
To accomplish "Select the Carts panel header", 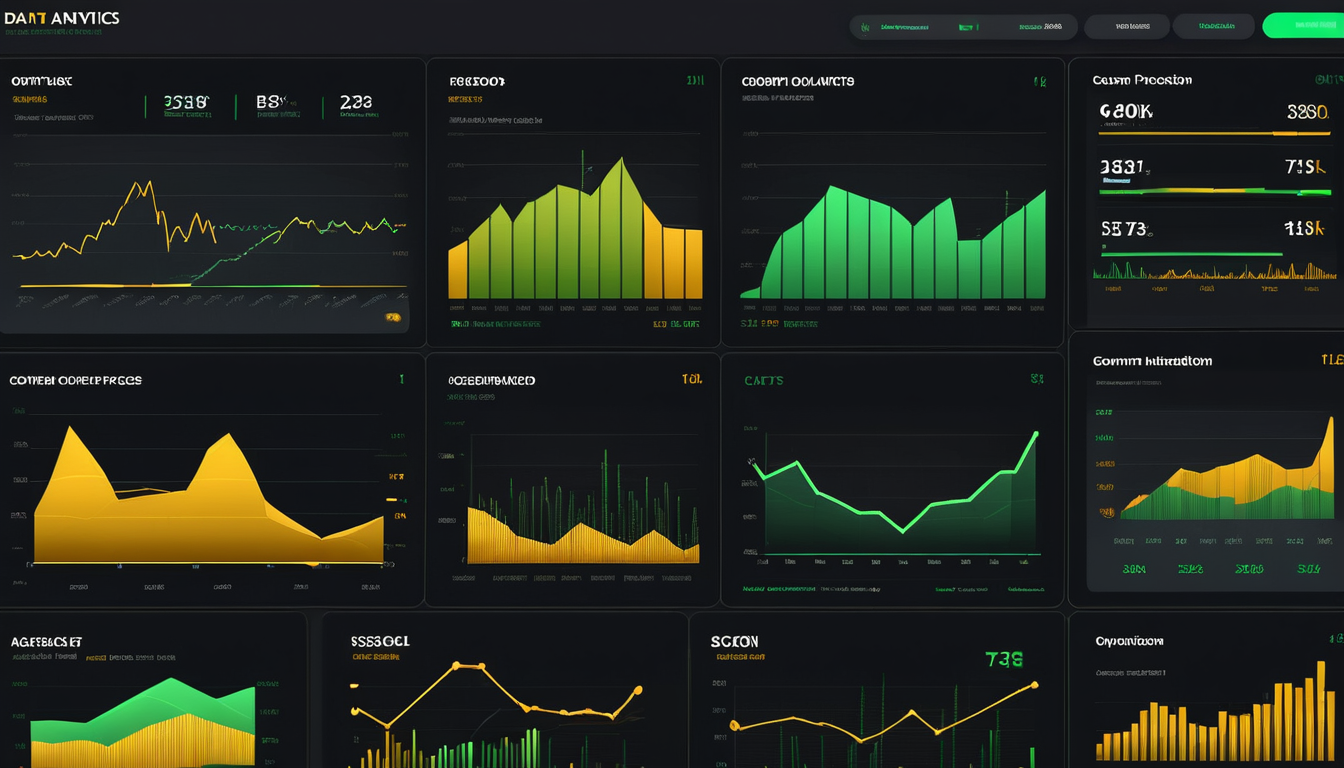I will point(763,381).
